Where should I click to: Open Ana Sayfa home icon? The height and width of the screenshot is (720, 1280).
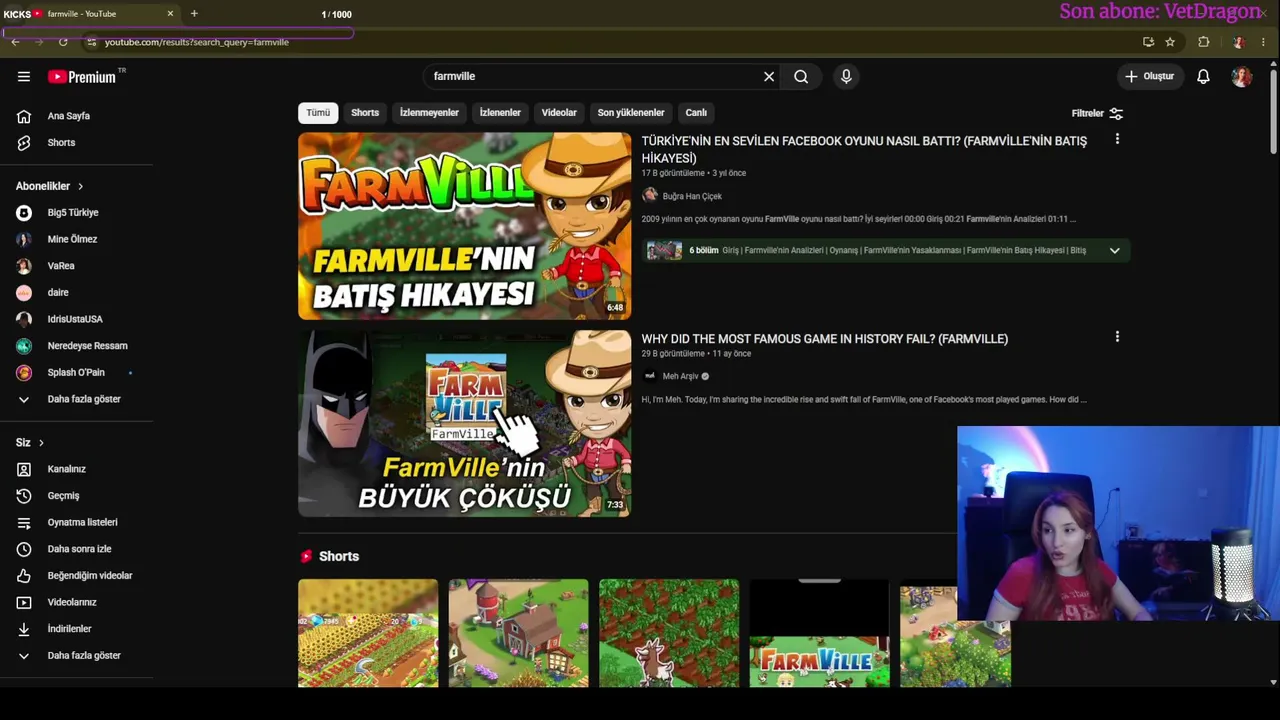tap(24, 116)
